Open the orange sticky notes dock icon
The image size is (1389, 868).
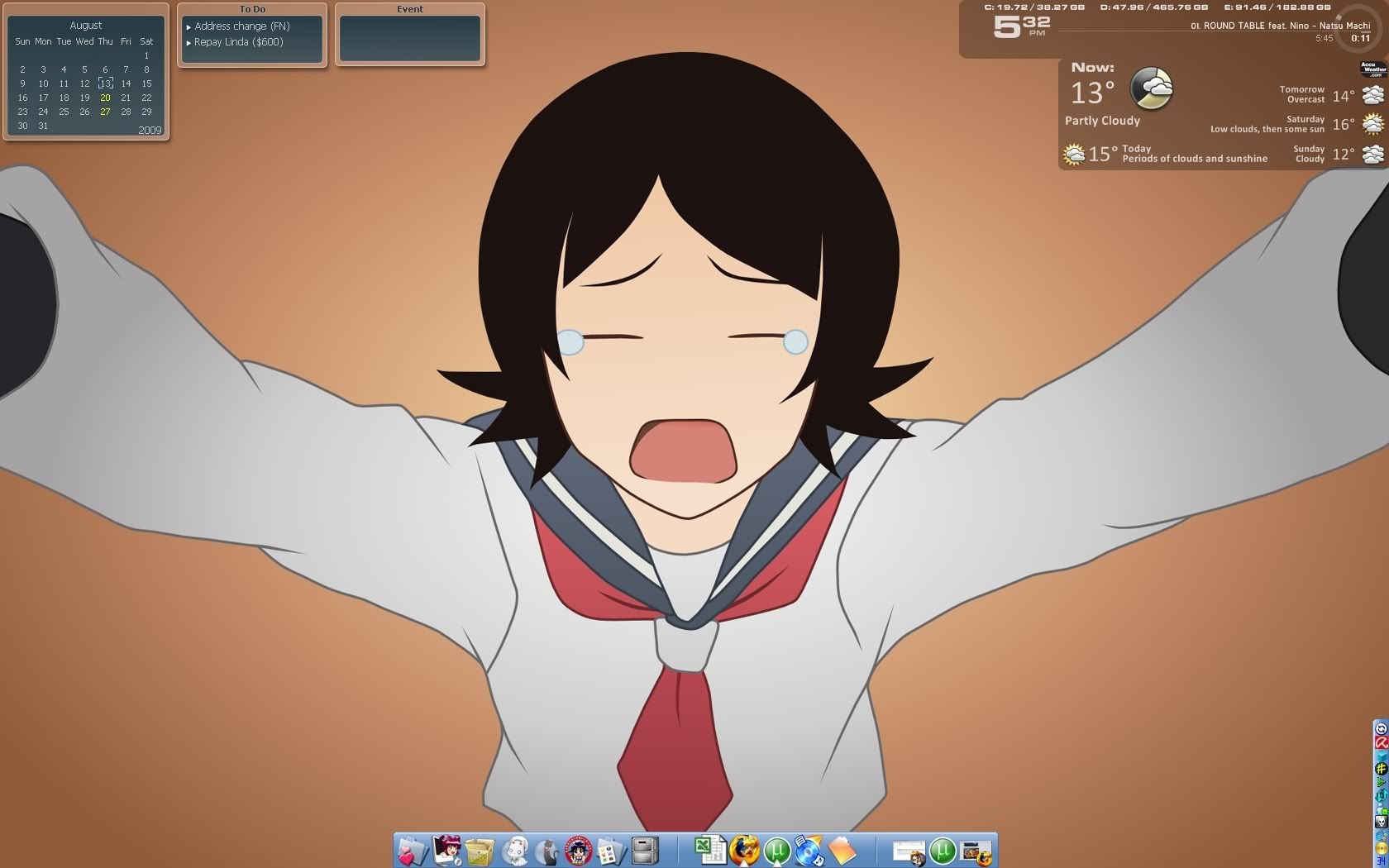click(842, 851)
